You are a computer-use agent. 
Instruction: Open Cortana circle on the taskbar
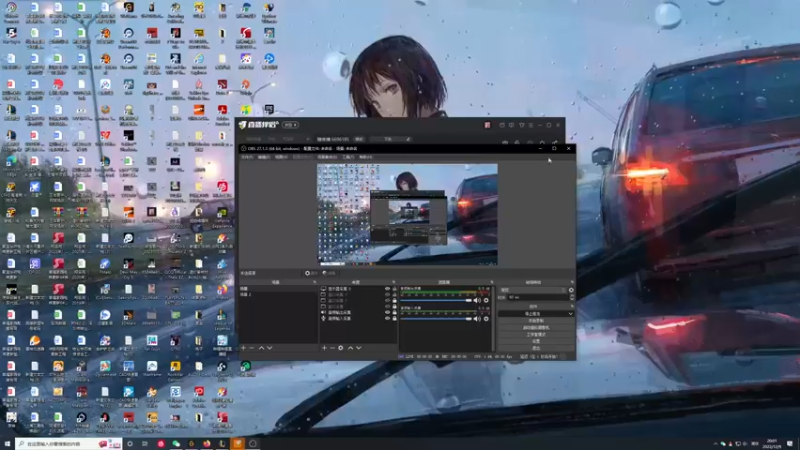tap(130, 444)
